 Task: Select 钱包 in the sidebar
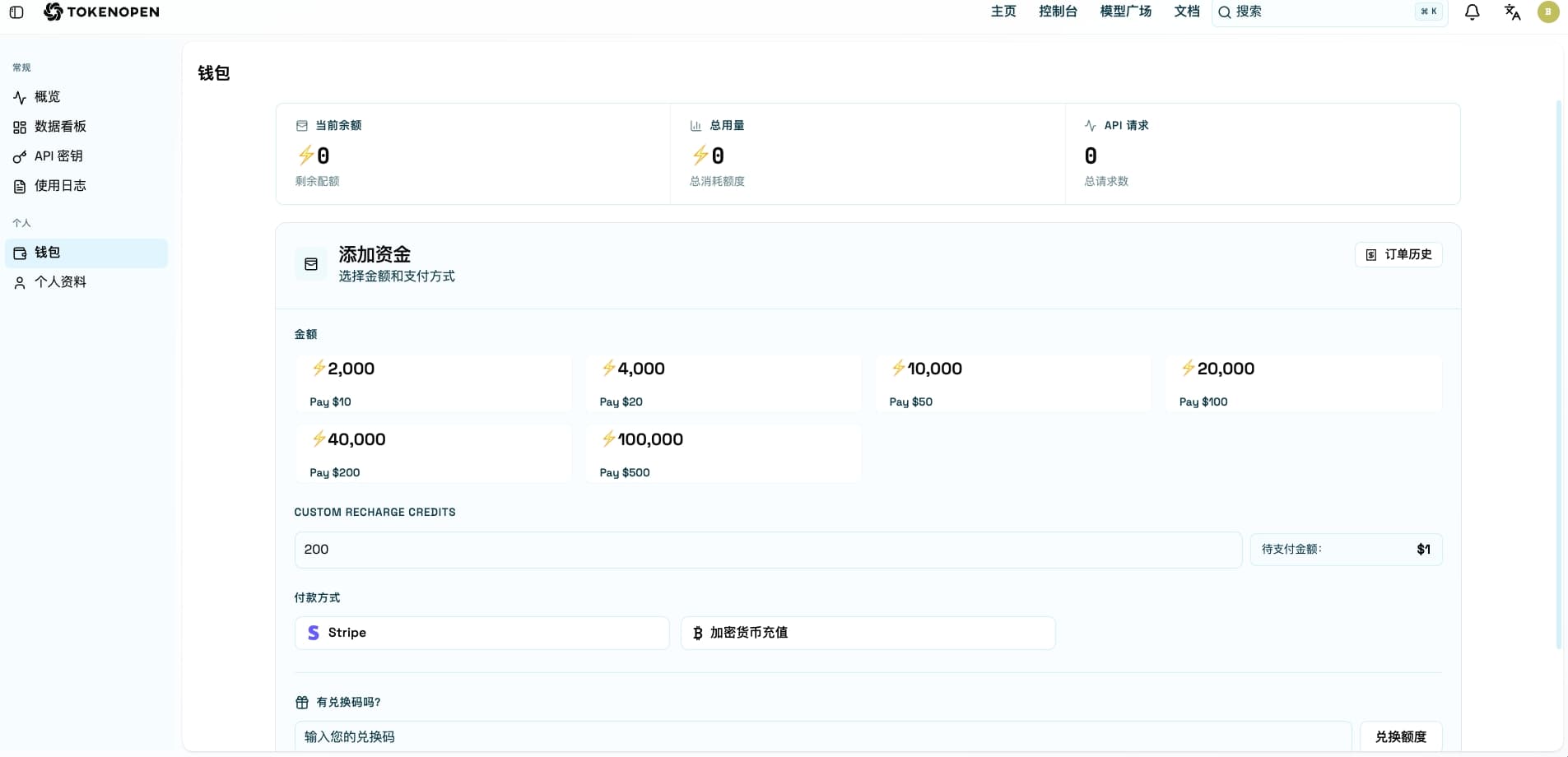[x=86, y=253]
